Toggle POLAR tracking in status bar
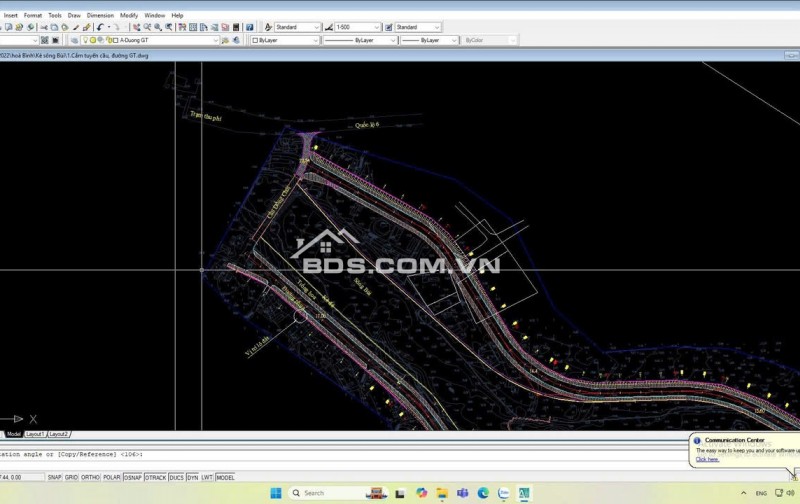The height and width of the screenshot is (504, 800). (111, 477)
